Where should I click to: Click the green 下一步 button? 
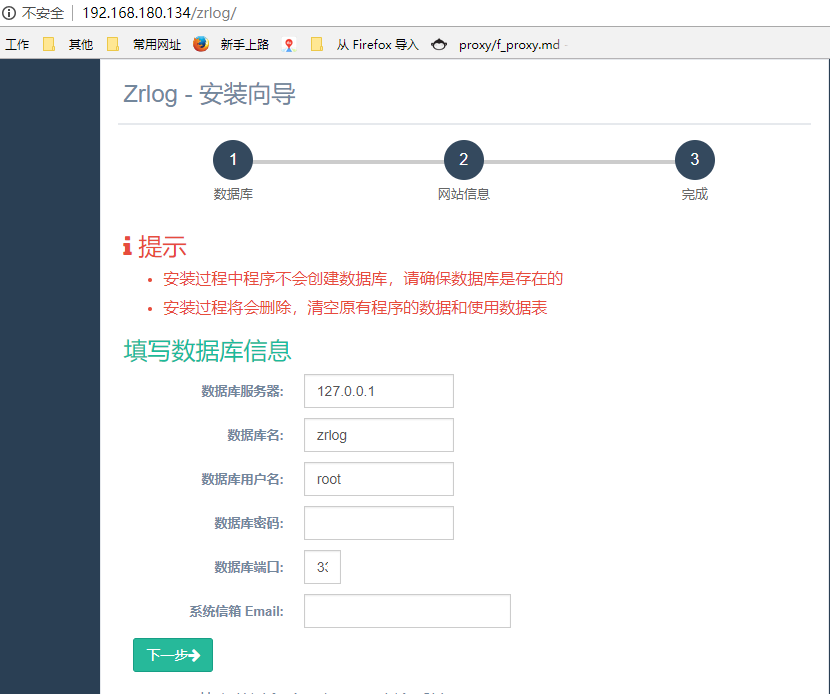coord(173,655)
